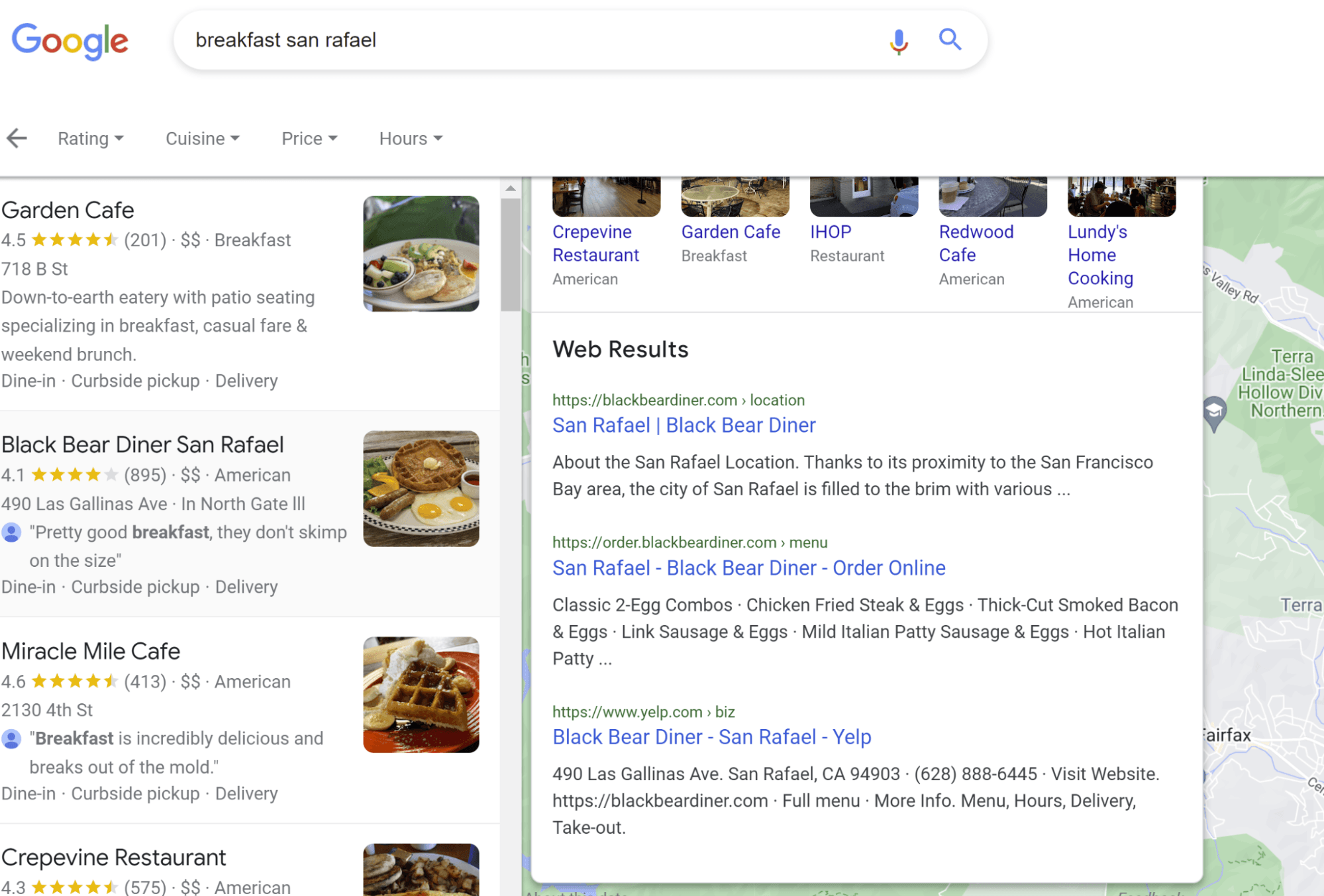Screen dimensions: 1324x896
Task: Click the Black Bear Diner waffle photo
Action: (421, 489)
